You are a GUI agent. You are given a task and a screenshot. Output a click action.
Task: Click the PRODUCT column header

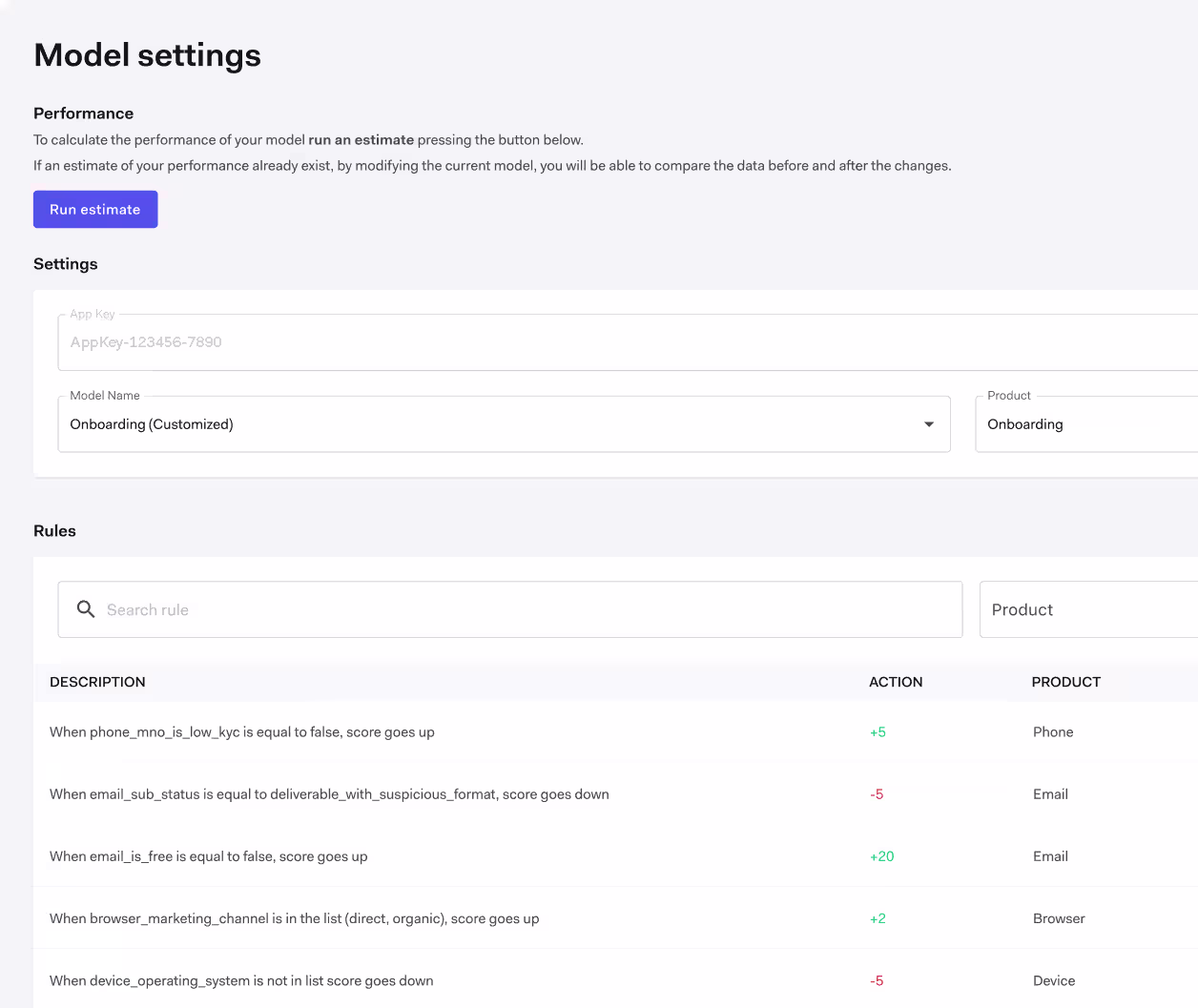1066,682
